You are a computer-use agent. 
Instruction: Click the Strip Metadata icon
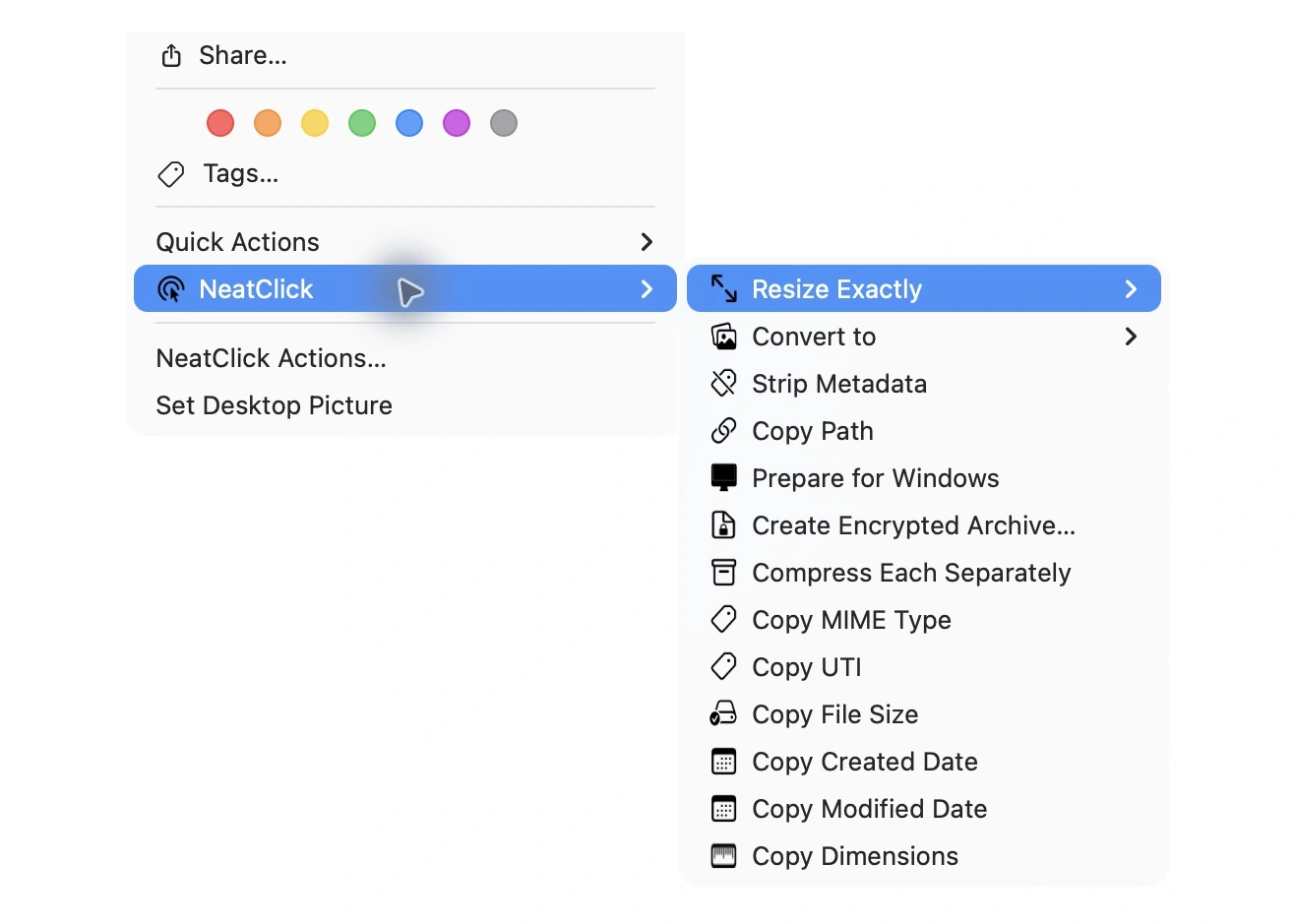(x=724, y=383)
